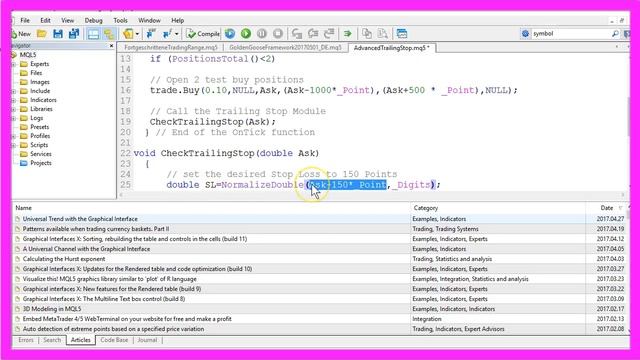Select the MQL5 root node

pos(28,55)
